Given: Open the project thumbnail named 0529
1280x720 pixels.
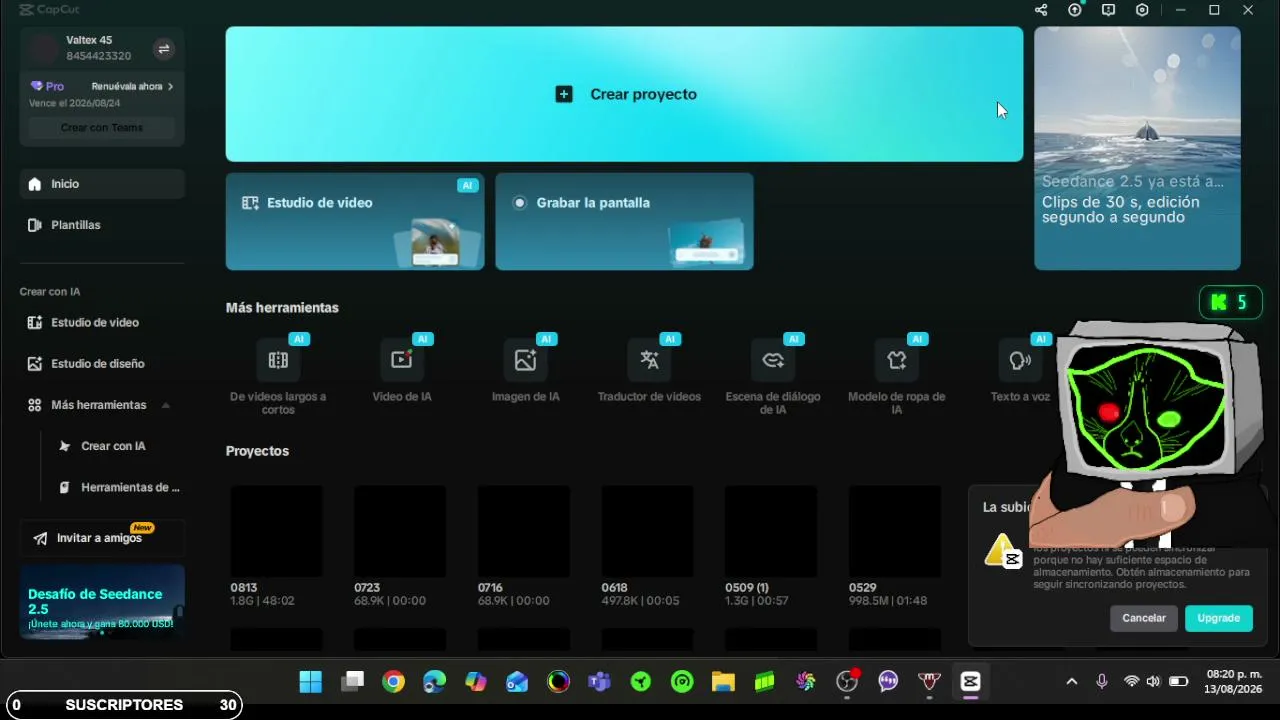Looking at the screenshot, I should (895, 531).
